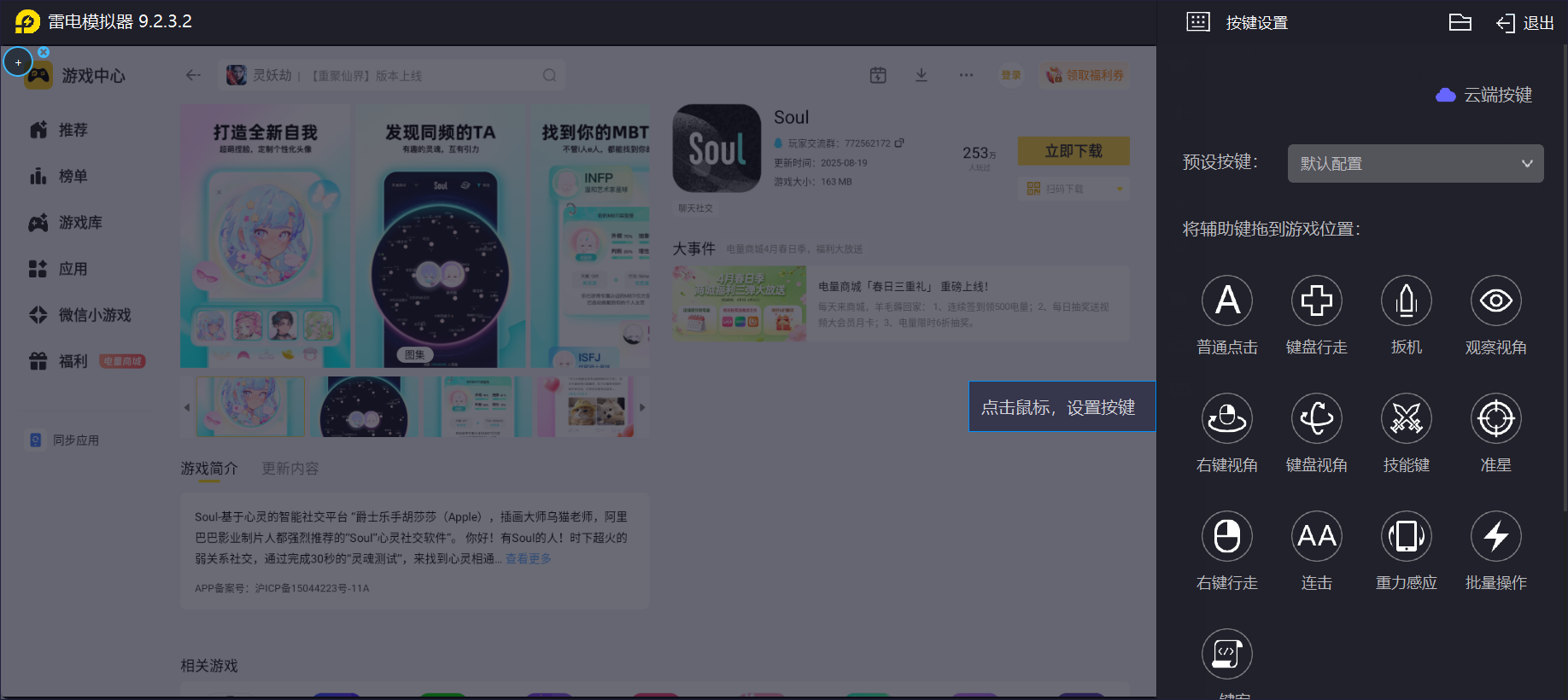Select the 键盘行走 D-pad key icon
Screen dimensions: 1568x700
point(1317,300)
